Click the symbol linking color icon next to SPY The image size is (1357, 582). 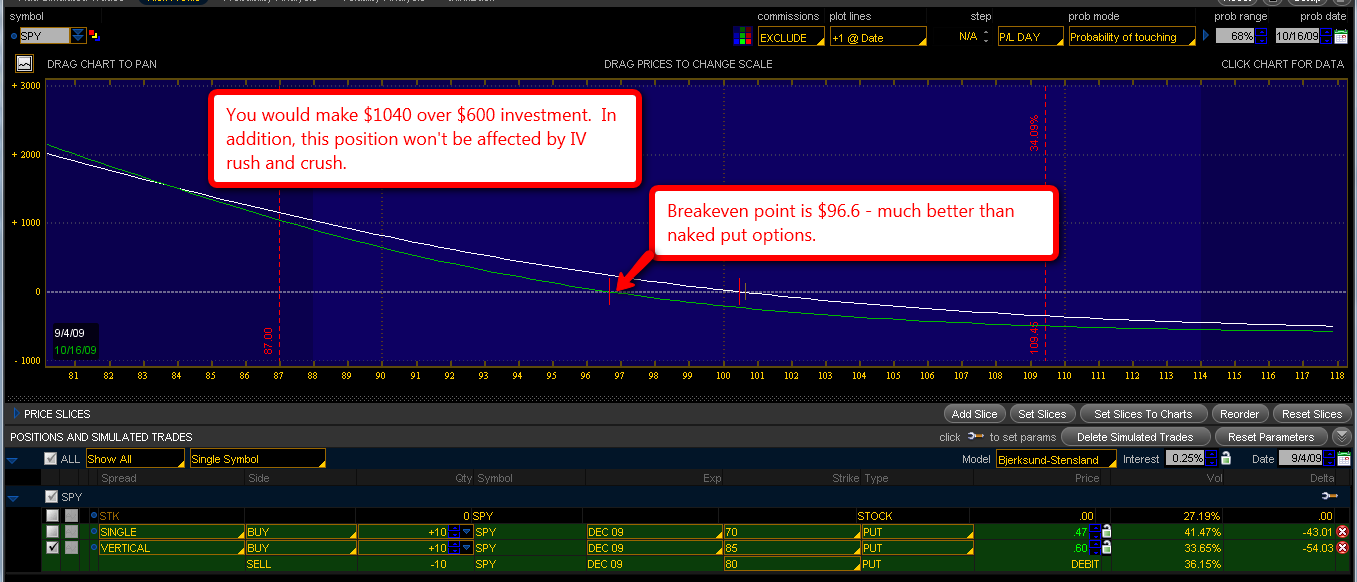coord(94,36)
